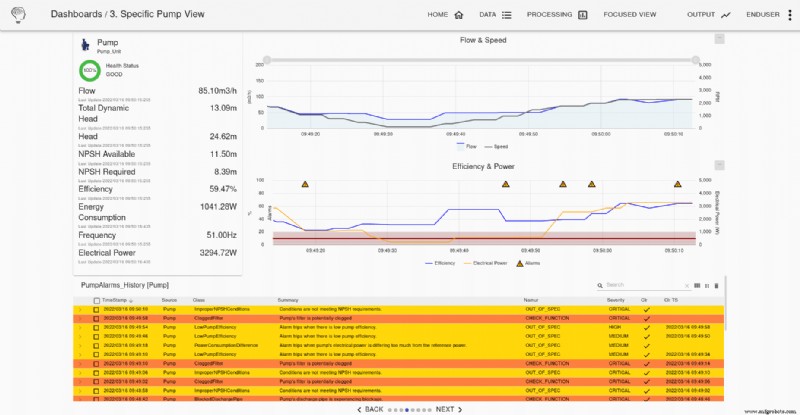Click the brain logo in the header
The height and width of the screenshot is (415, 800).
[18, 15]
